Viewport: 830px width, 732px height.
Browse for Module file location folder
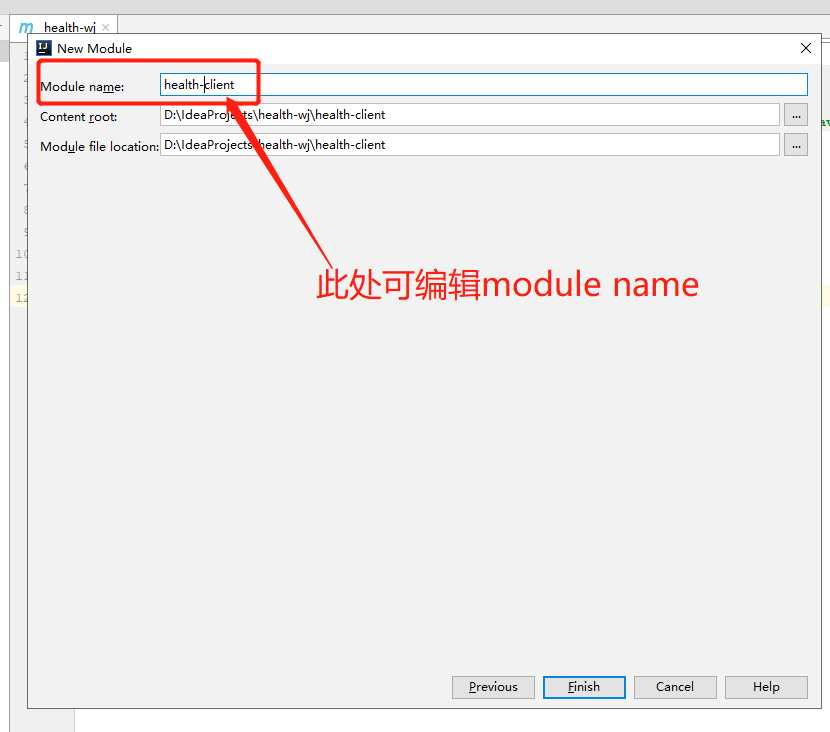click(x=796, y=145)
